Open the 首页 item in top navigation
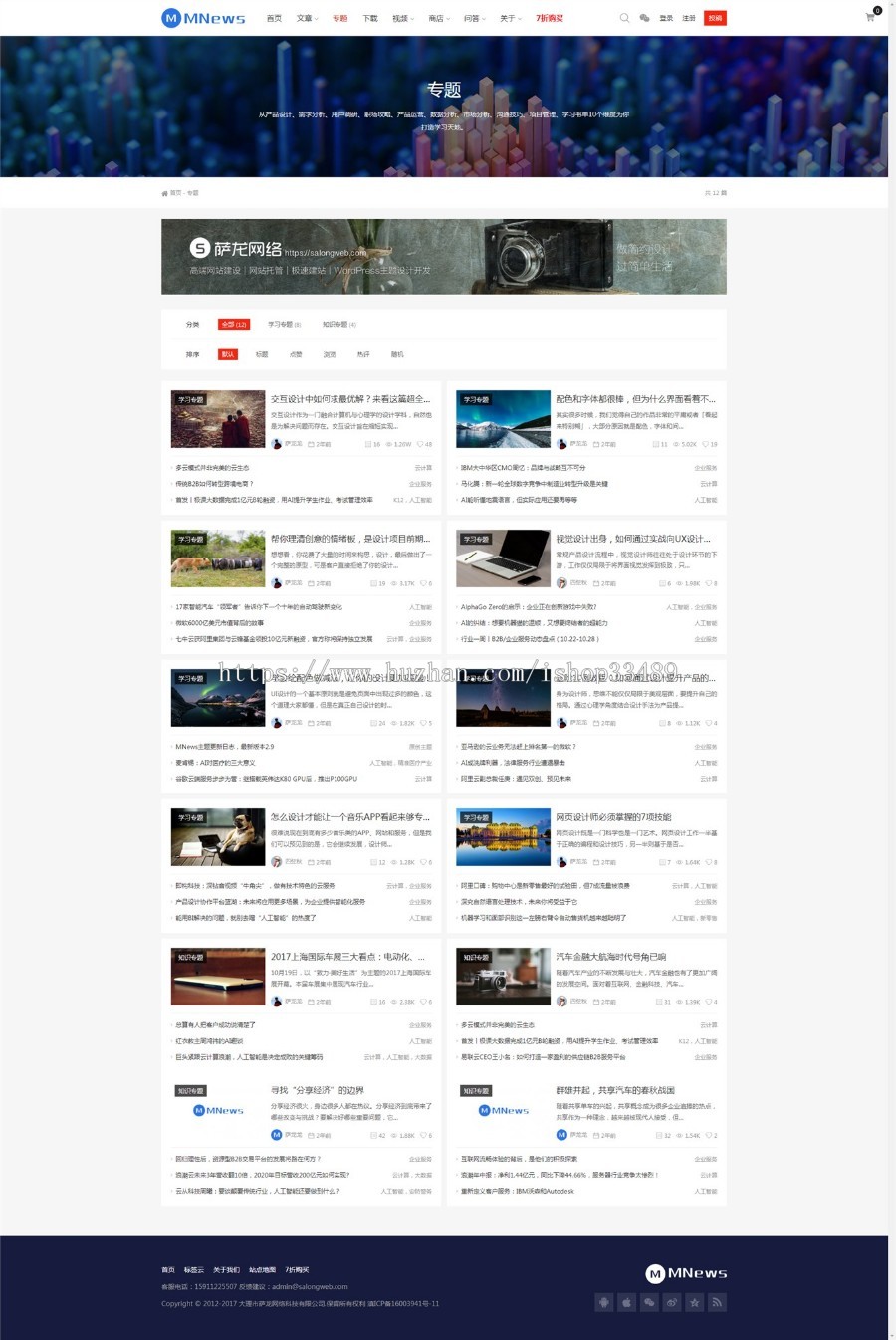Screen dimensions: 896x1340 tap(274, 18)
